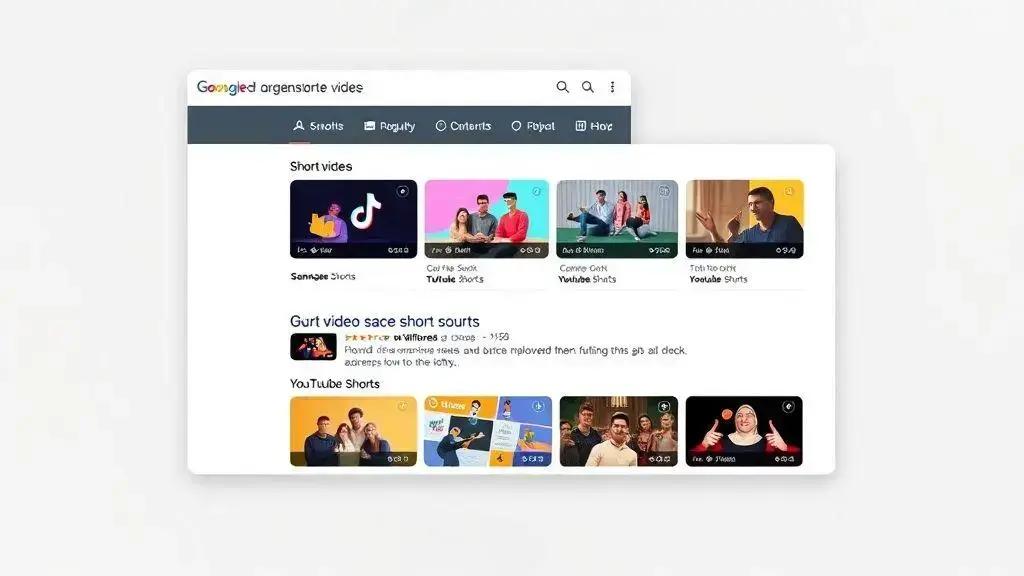The image size is (1024, 576).
Task: Click corner badge on the thumbs-up video
Action: 789,407
